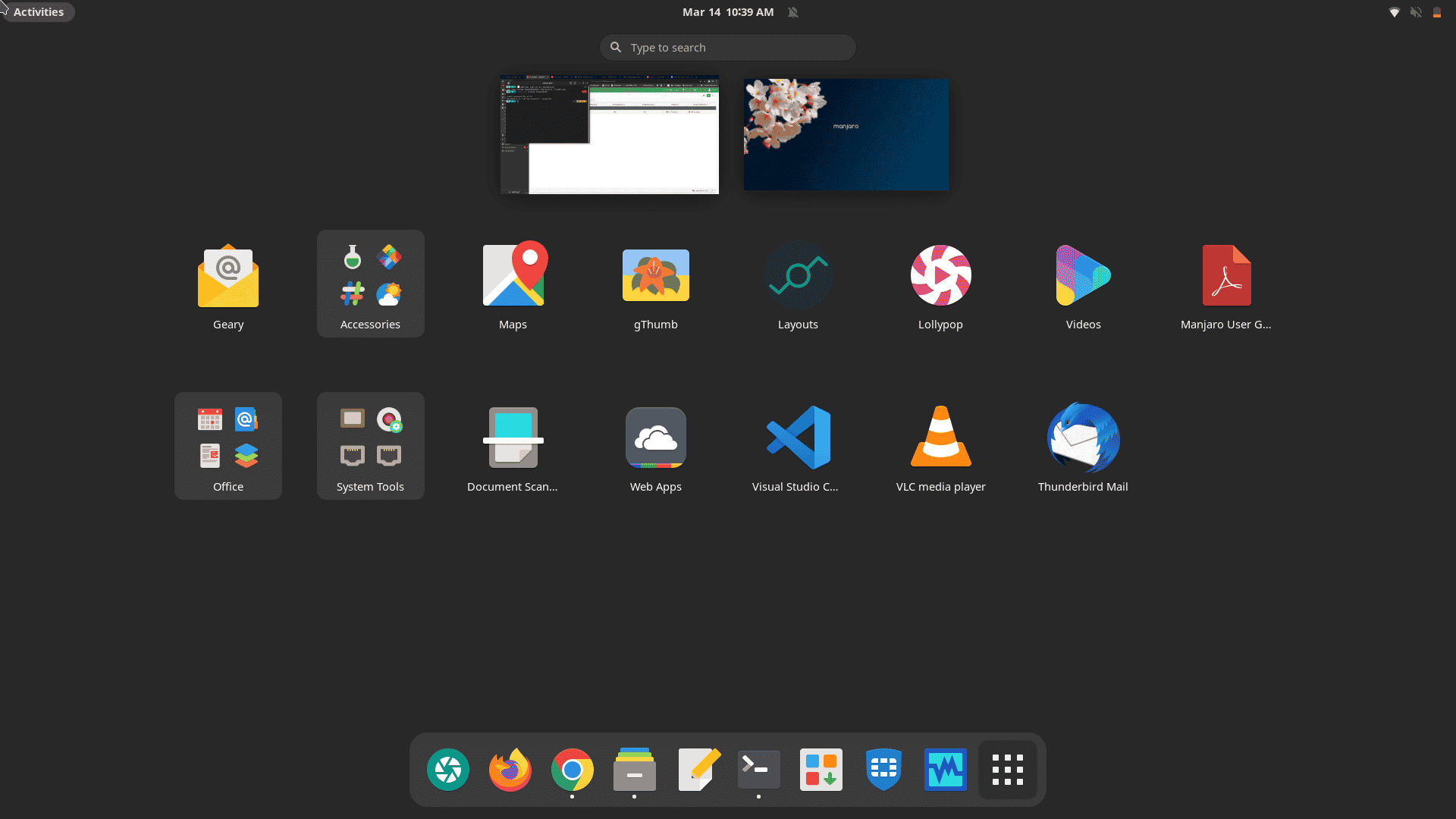Open the Web Apps launcher
This screenshot has width=1456, height=819.
coord(655,446)
